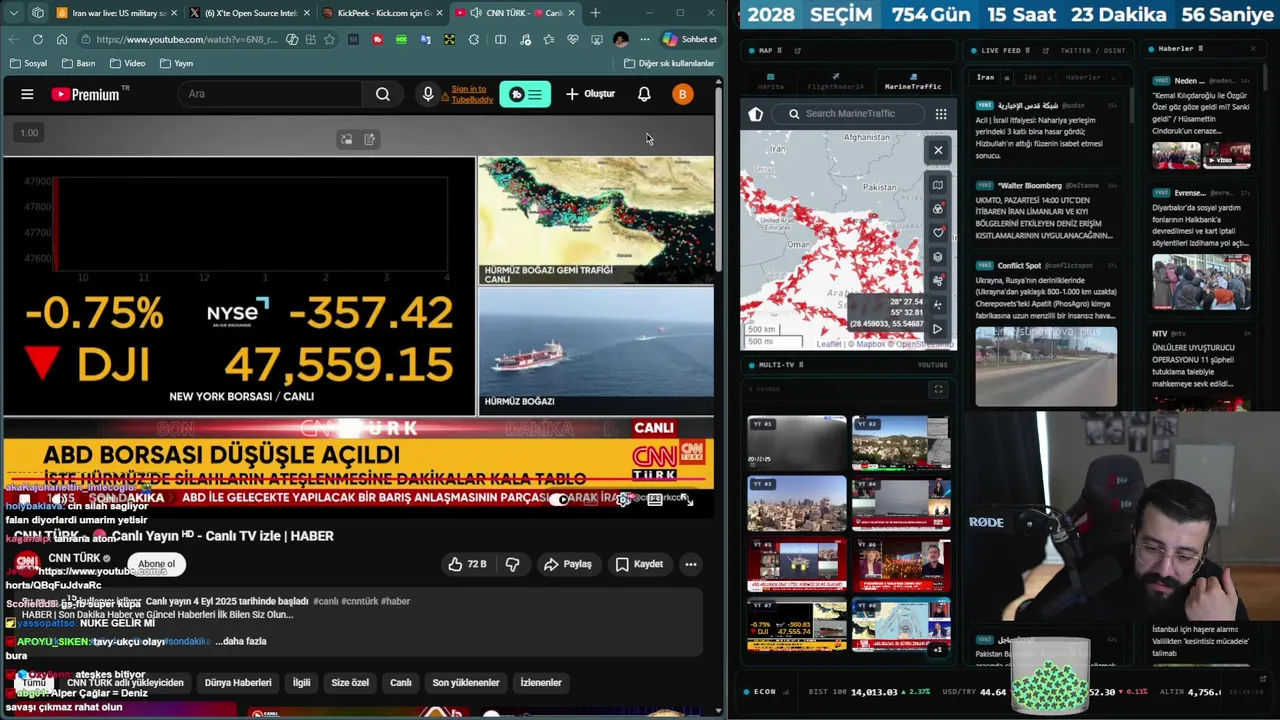Switch to the 'Harita' map tab
The height and width of the screenshot is (720, 1280).
[x=771, y=82]
